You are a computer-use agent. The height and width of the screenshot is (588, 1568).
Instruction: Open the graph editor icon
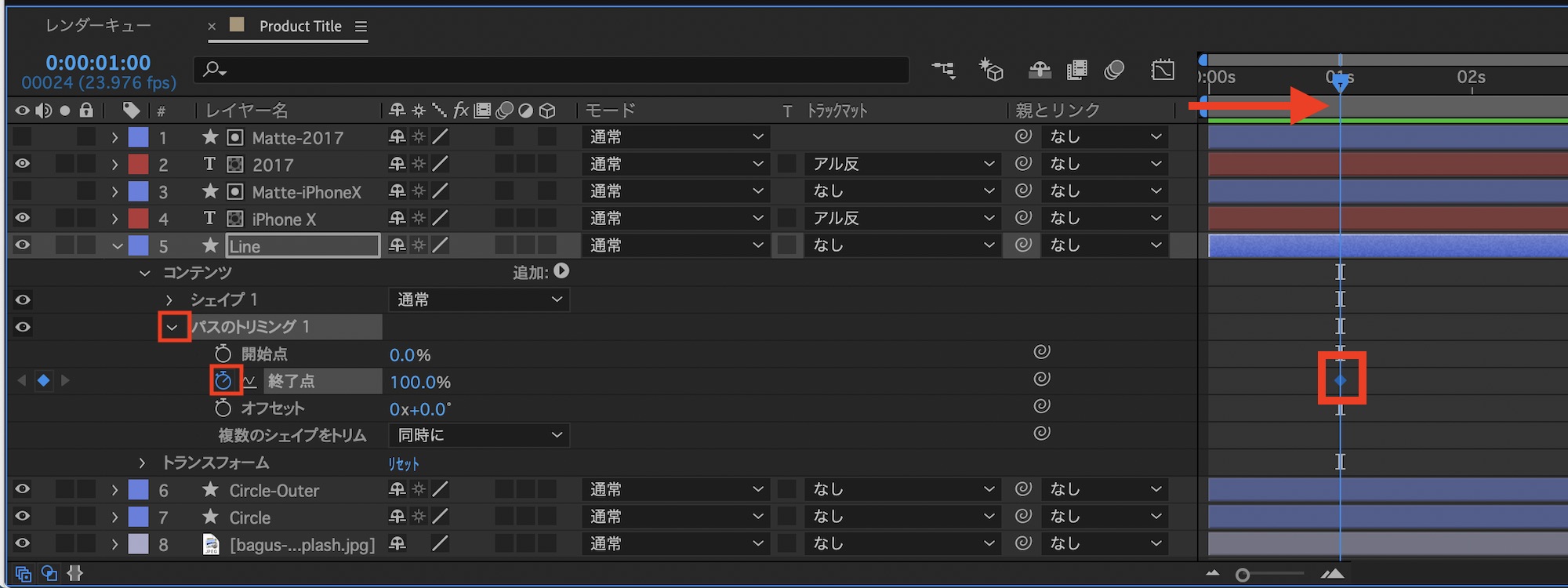1163,70
